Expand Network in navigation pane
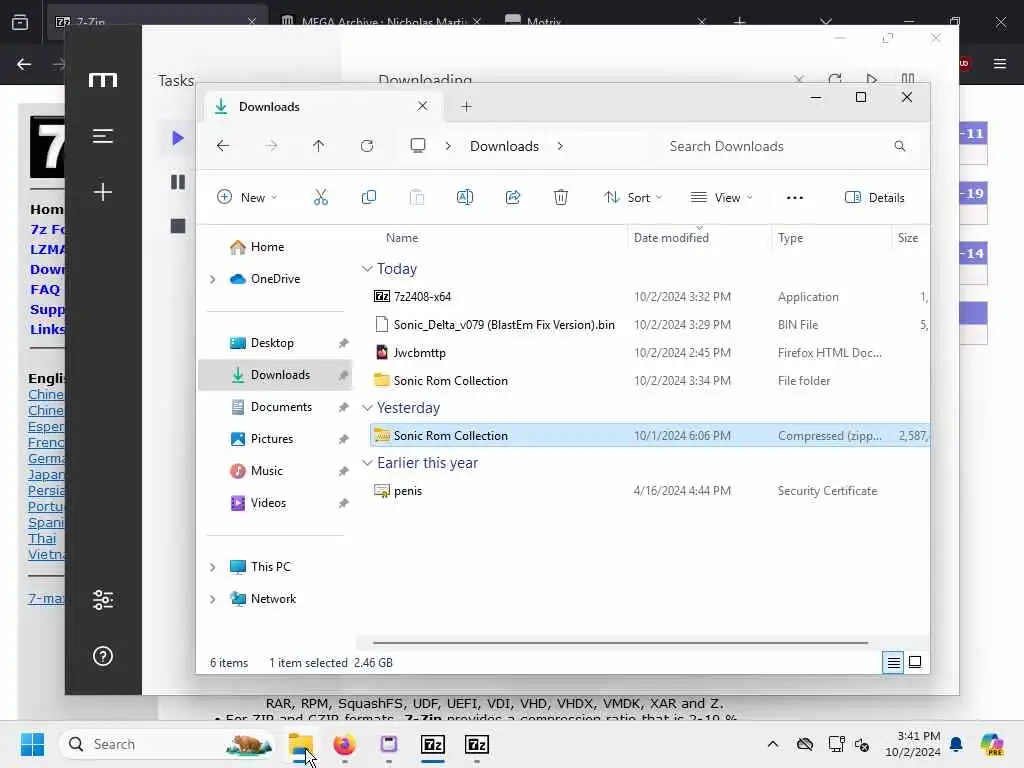Screen dimensions: 1024x768 tap(212, 599)
